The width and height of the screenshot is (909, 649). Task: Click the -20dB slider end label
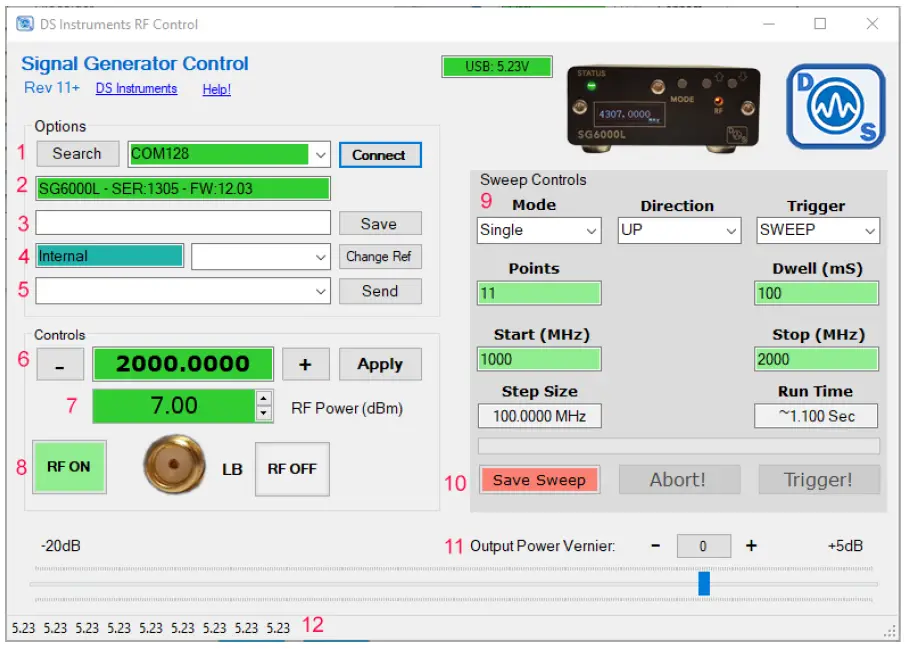[61, 546]
